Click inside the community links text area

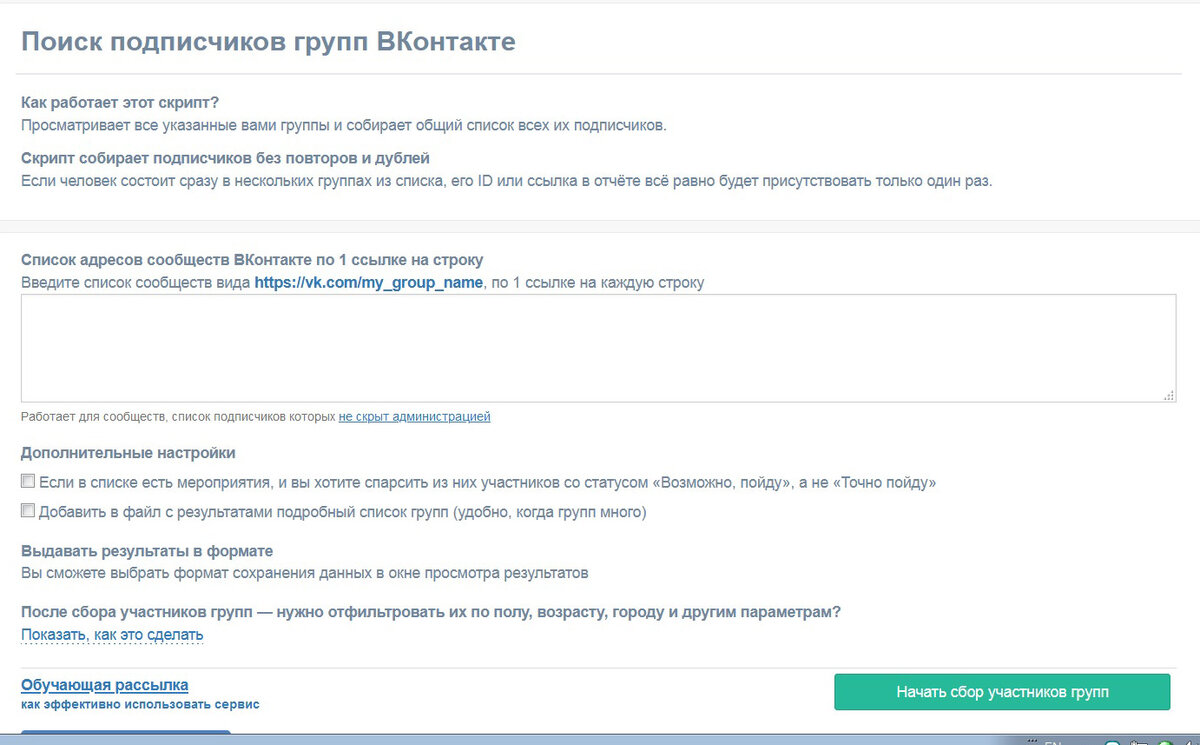[x=598, y=348]
